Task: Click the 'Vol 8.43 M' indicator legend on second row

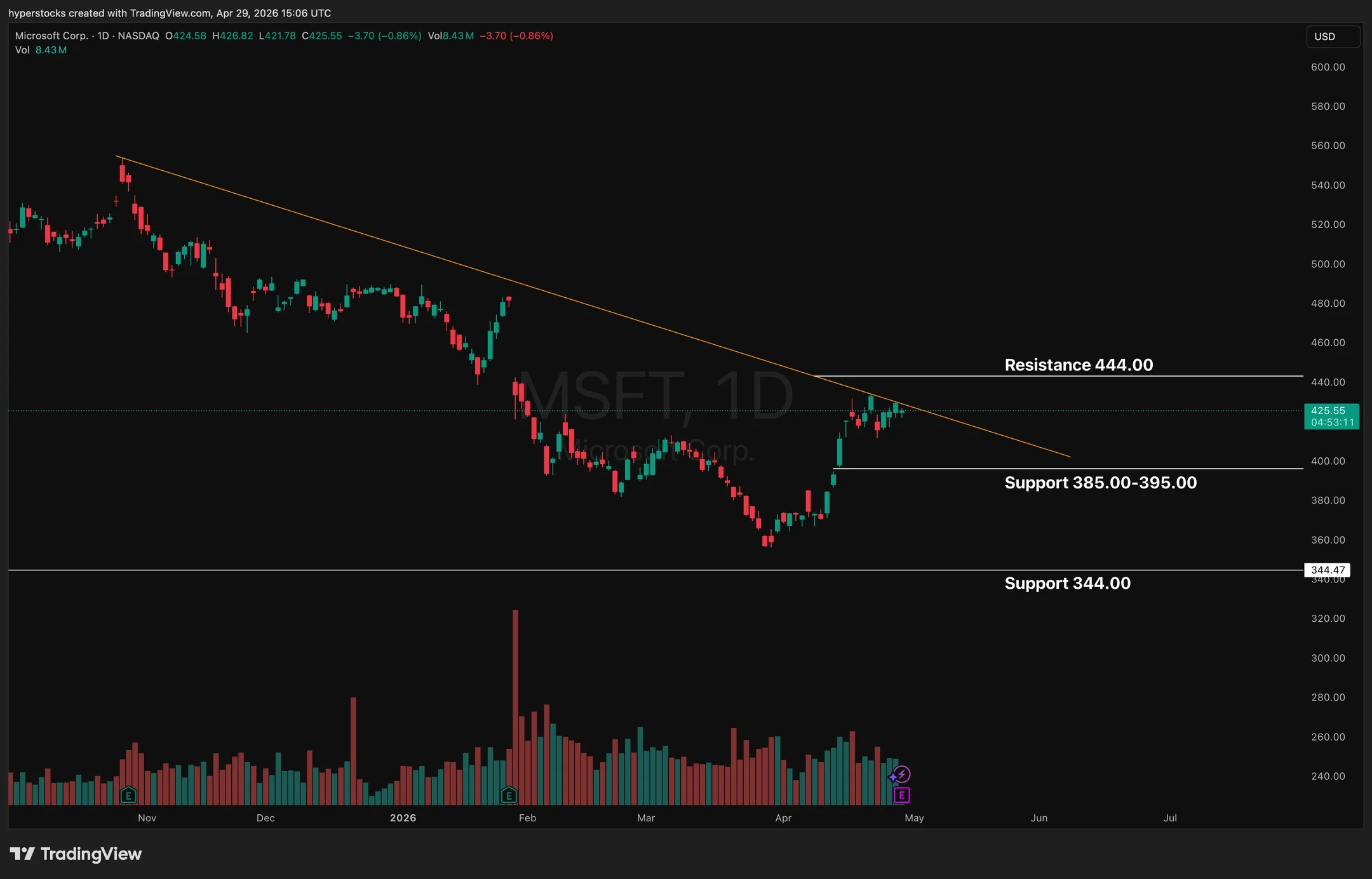Action: 41,50
